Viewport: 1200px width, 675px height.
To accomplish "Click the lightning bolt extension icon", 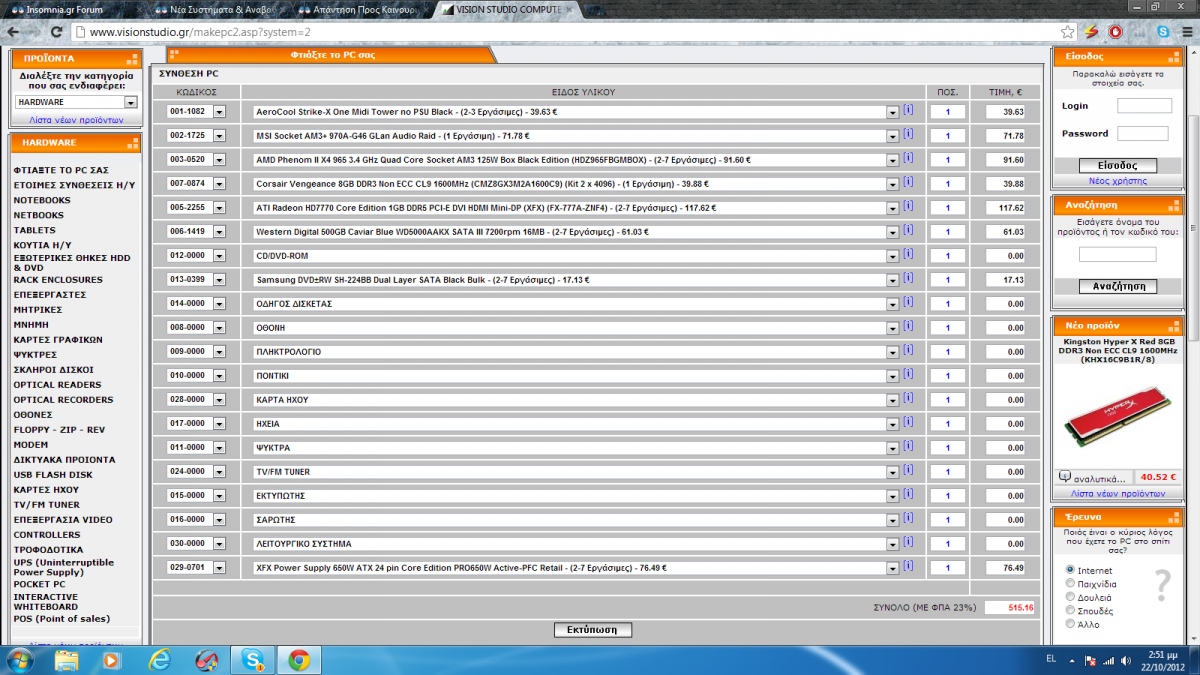I will pos(1092,32).
